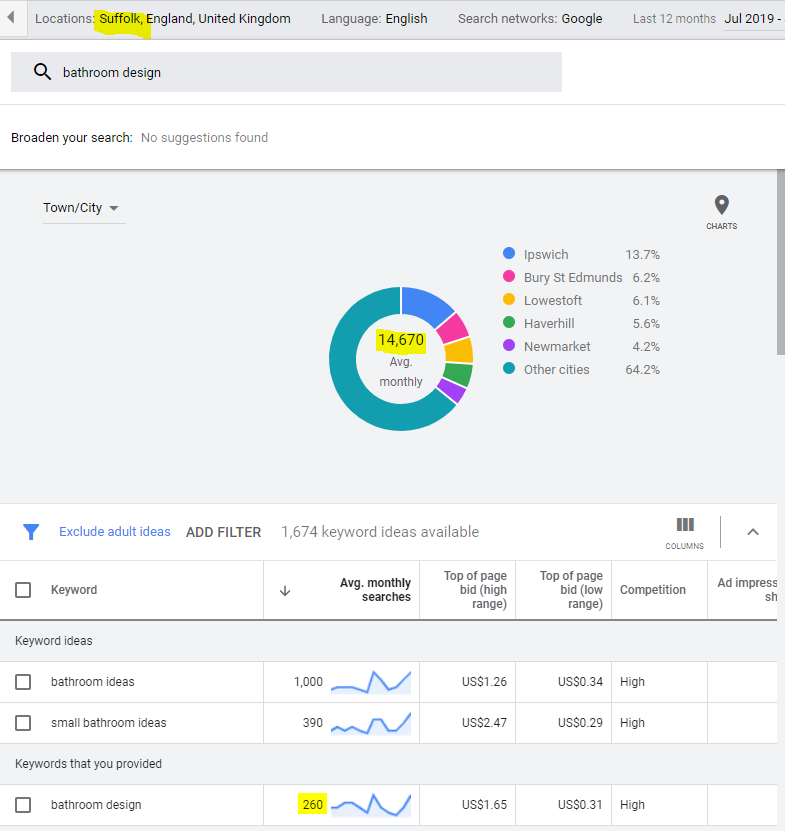Click the US$2.47 bid value
This screenshot has height=831, width=785.
click(x=484, y=723)
